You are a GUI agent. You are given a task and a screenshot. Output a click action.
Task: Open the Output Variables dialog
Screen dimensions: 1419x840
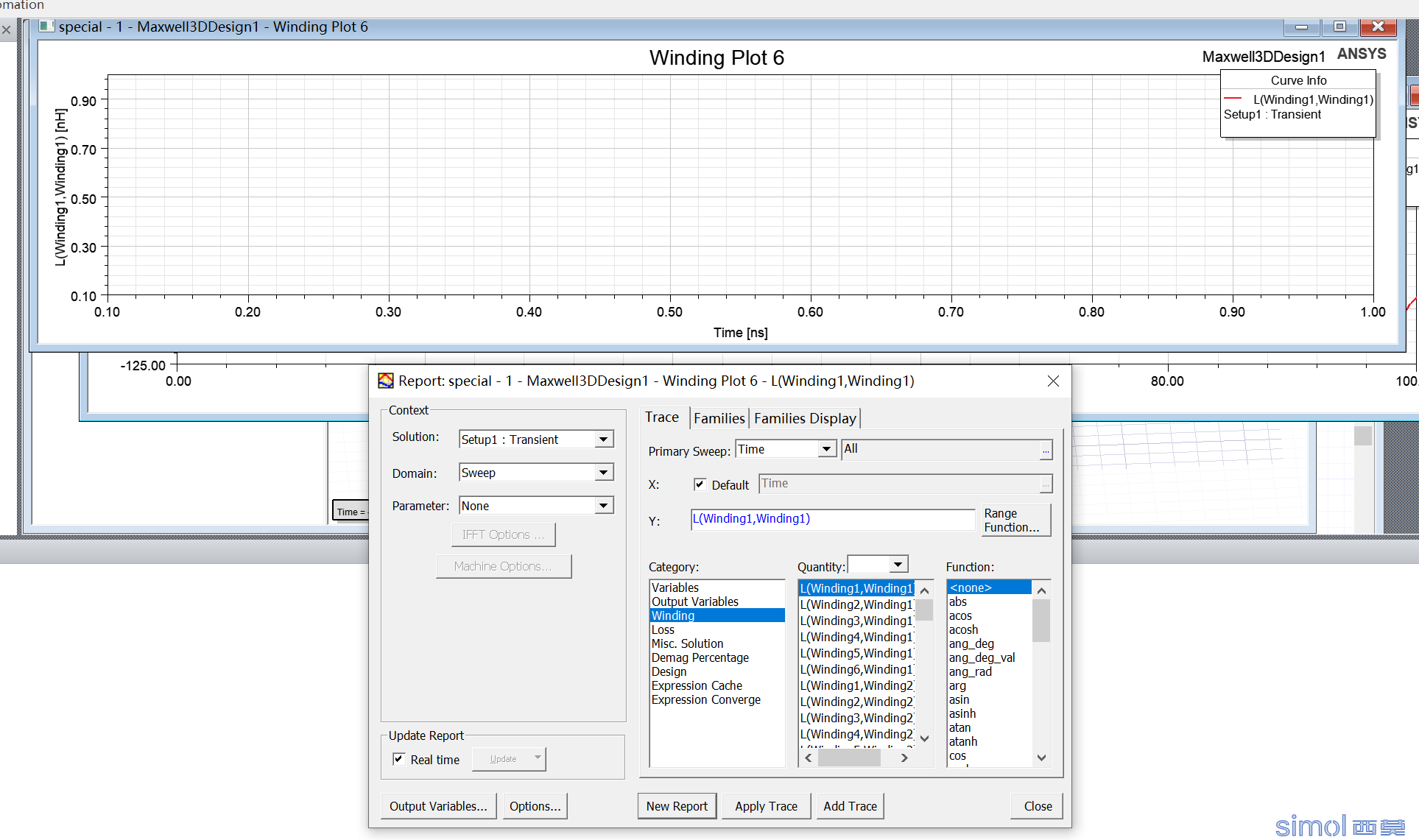[x=438, y=806]
